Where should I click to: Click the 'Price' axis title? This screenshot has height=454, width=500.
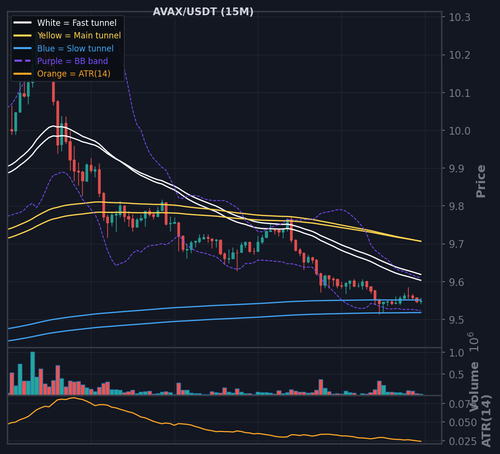pos(481,181)
